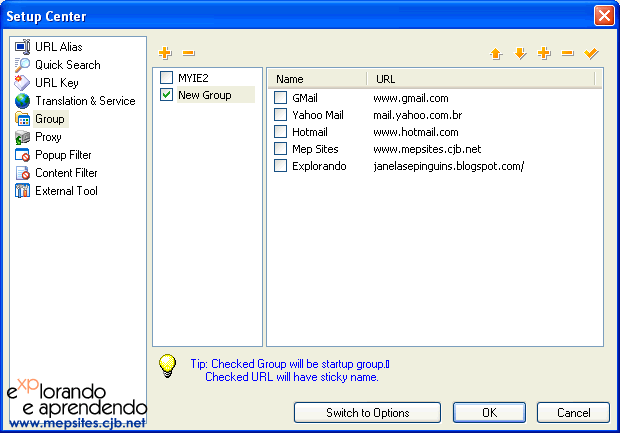This screenshot has height=433, width=620.
Task: Click the Group folder icon
Action: 22,119
